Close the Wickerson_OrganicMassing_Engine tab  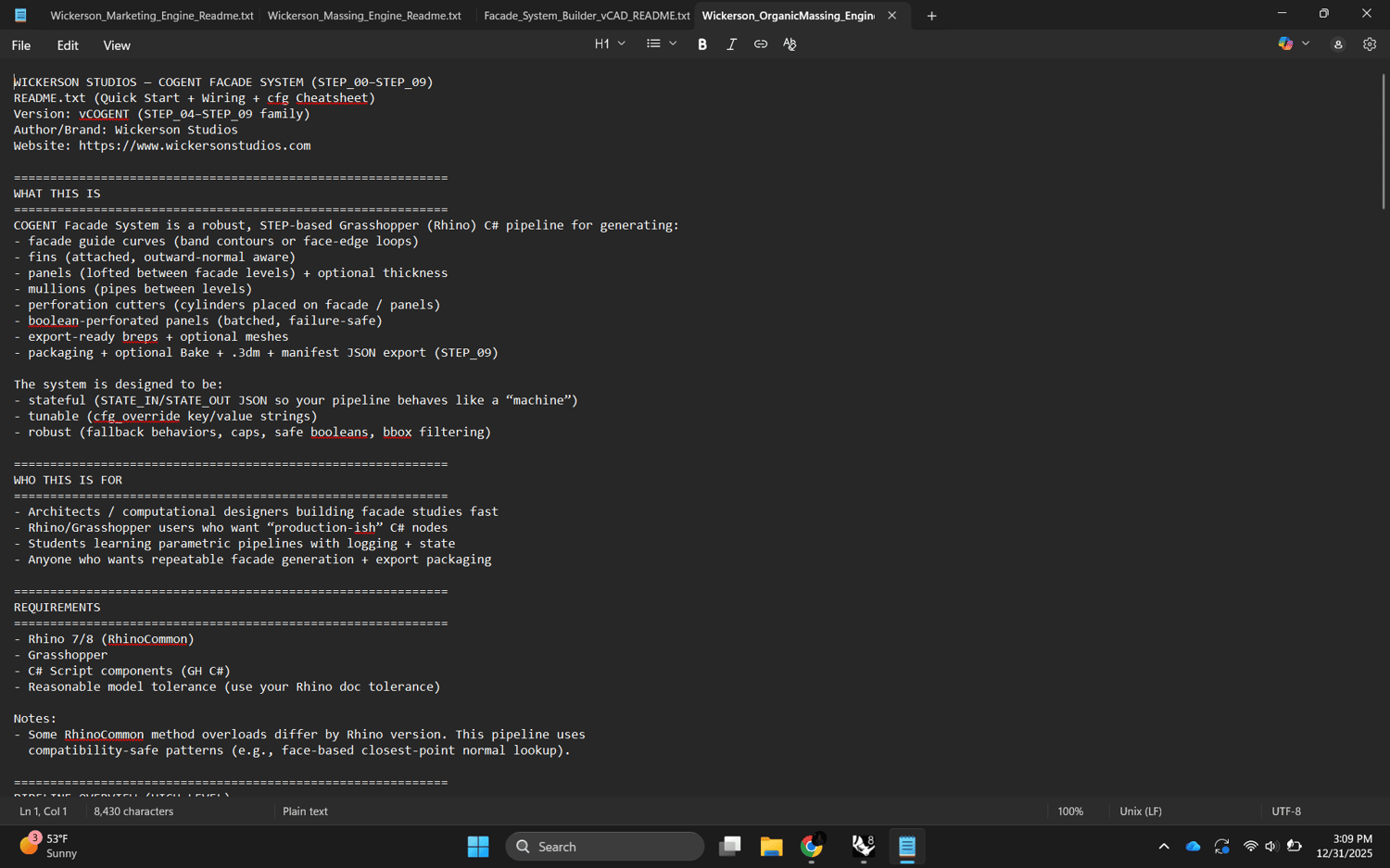[x=892, y=16]
